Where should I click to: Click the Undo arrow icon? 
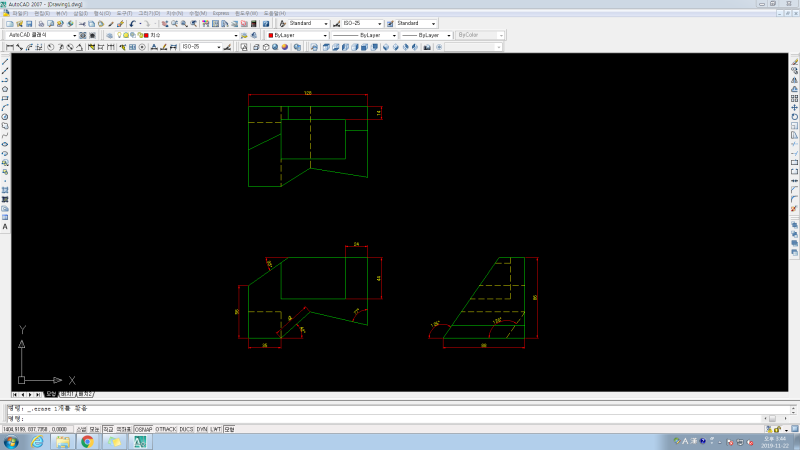(x=131, y=23)
